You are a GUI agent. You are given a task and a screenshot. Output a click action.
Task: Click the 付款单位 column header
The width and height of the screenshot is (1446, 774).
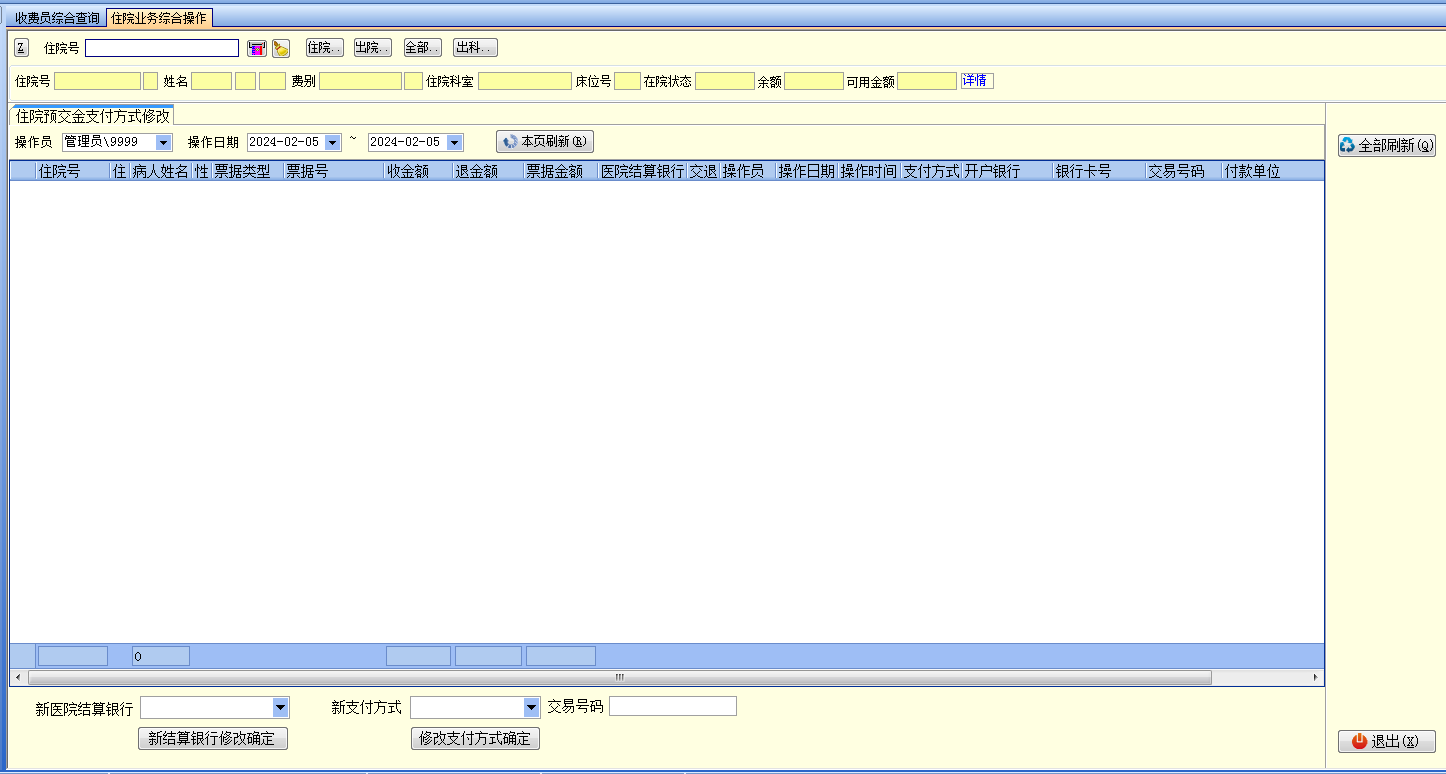click(1273, 172)
